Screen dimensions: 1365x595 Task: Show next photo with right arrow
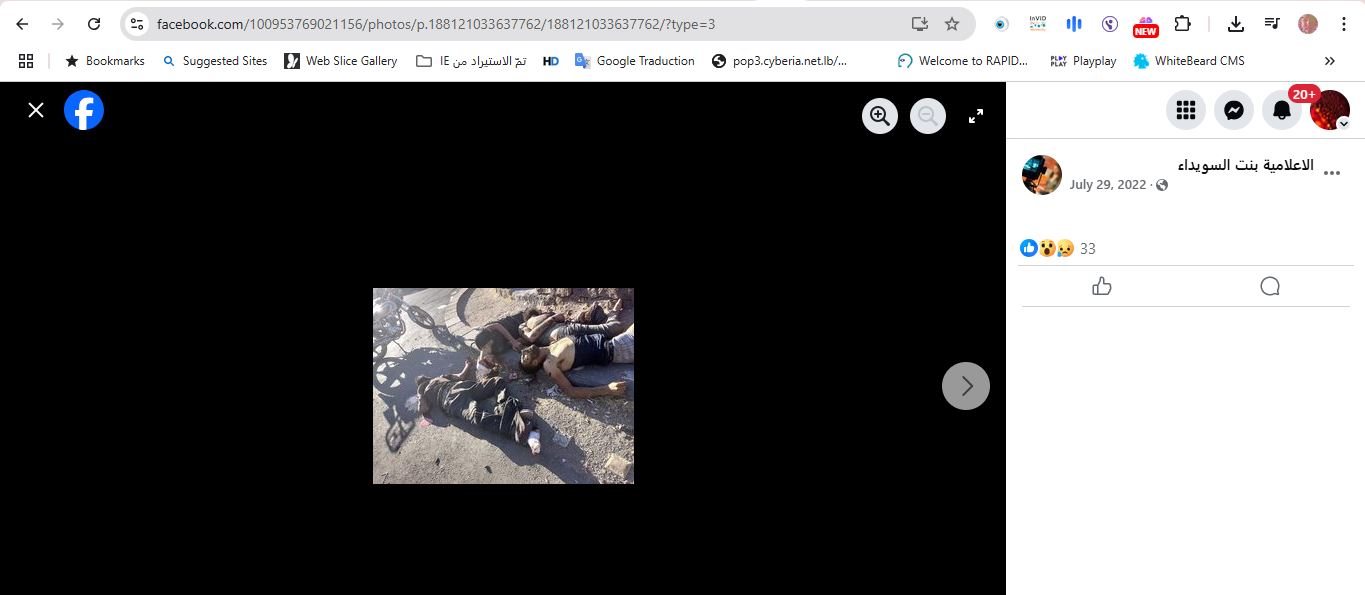coord(966,386)
